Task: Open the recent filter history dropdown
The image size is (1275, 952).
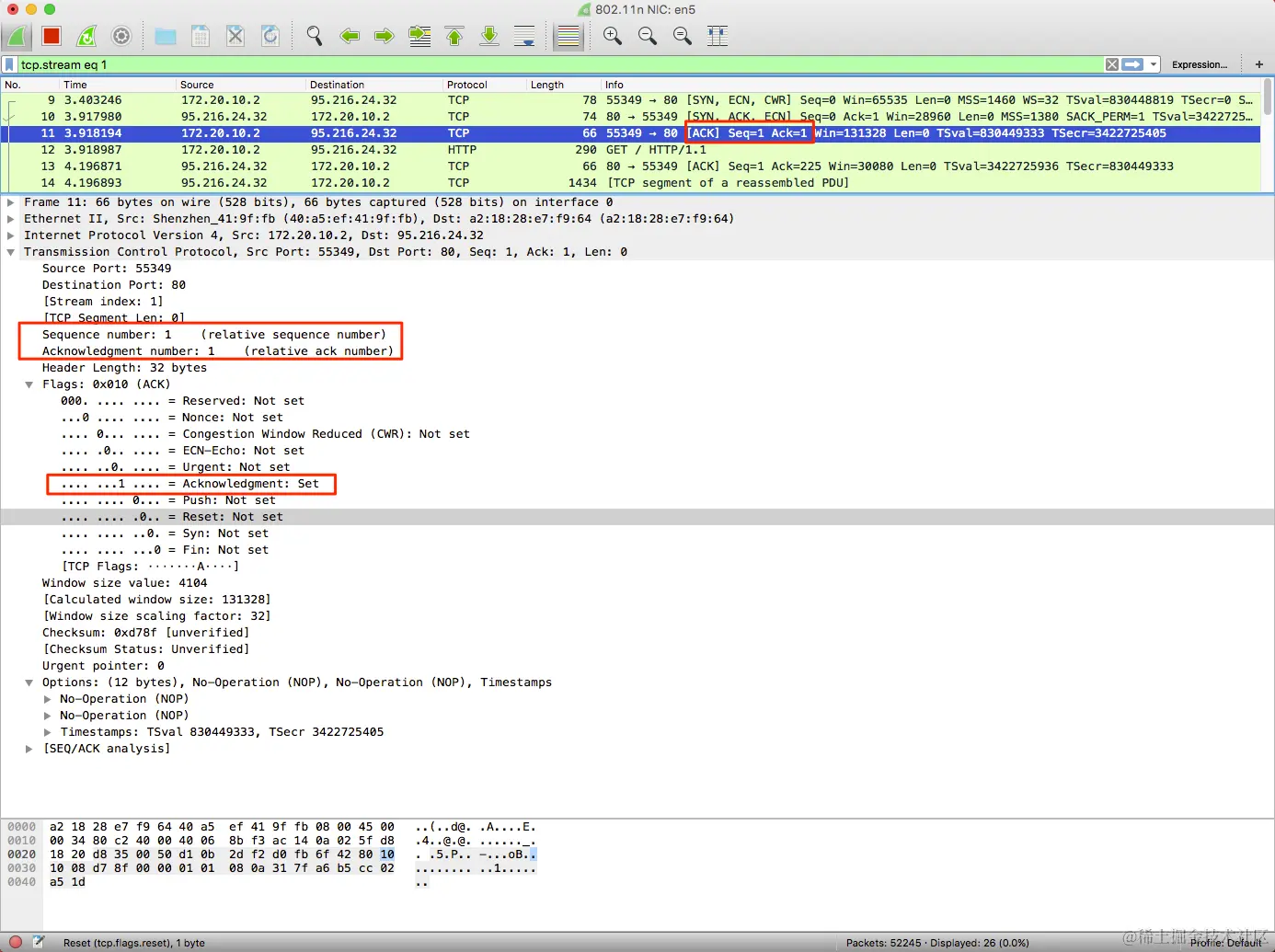Action: pyautogui.click(x=1154, y=64)
